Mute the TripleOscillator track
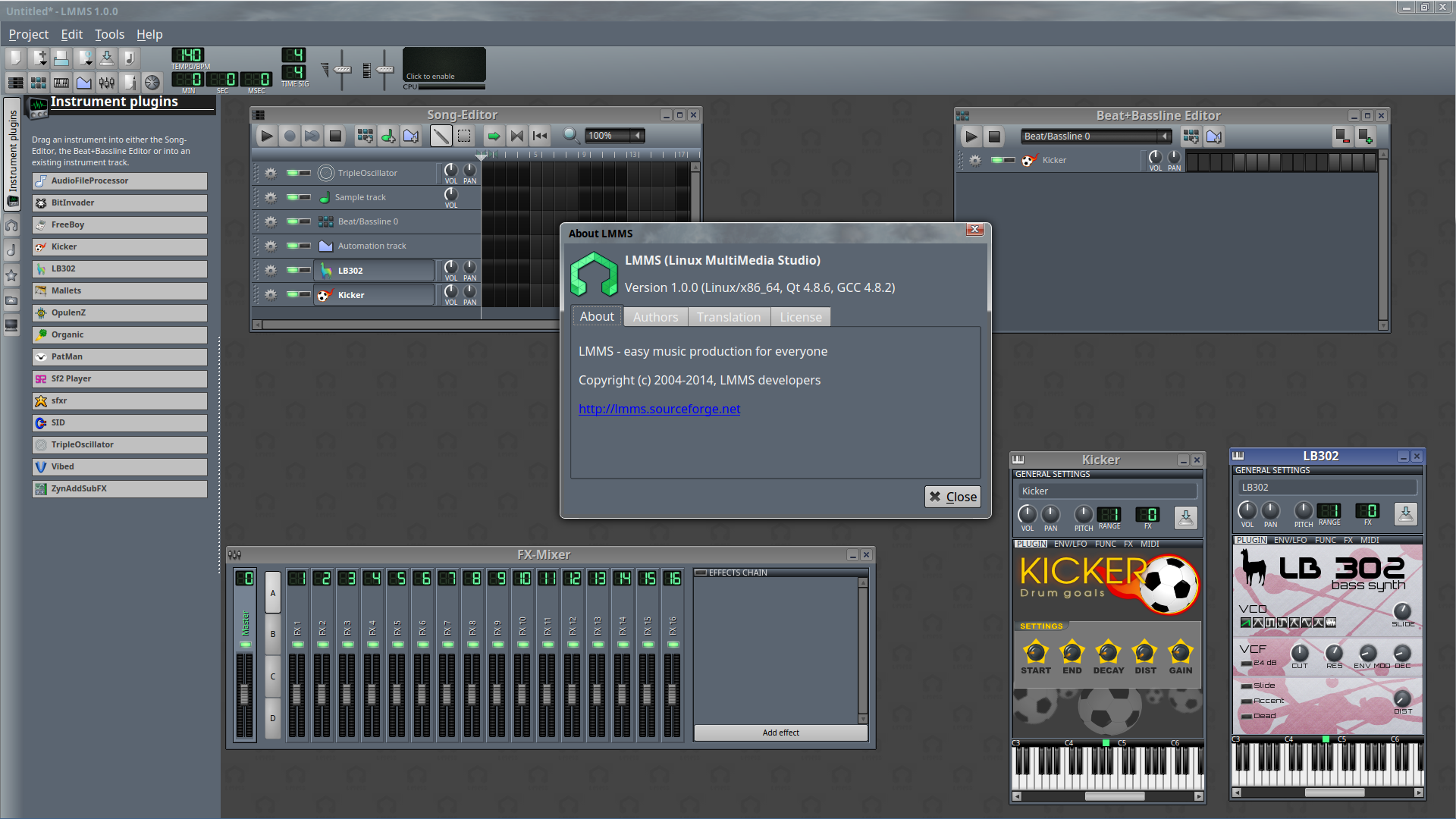This screenshot has width=1456, height=819. [x=293, y=173]
